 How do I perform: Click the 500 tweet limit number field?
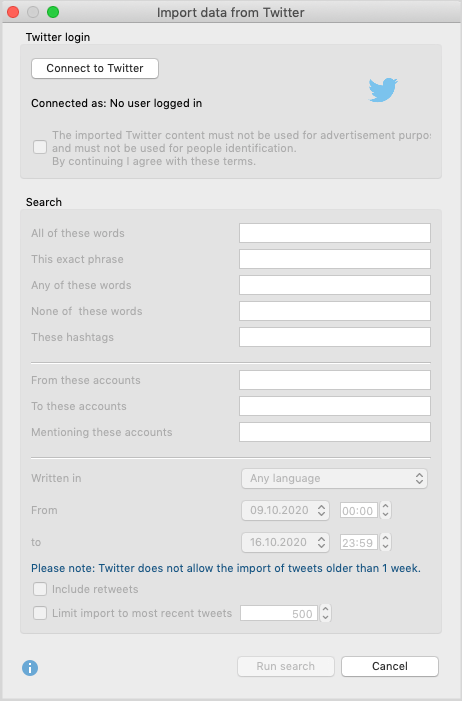coord(279,613)
